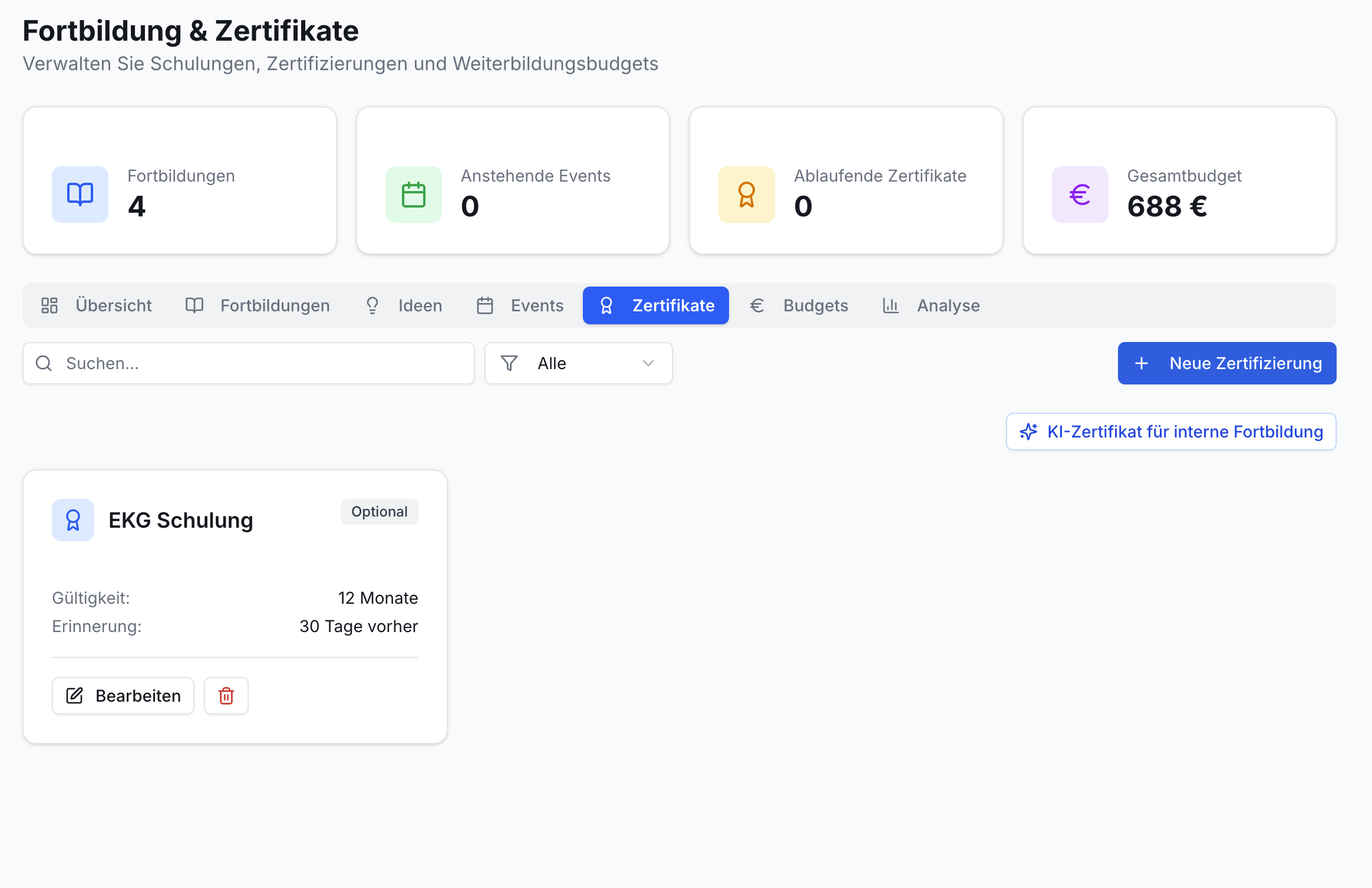Screen dimensions: 1372x888
Task: Click the magnifier icon in the search field
Action: 44,363
